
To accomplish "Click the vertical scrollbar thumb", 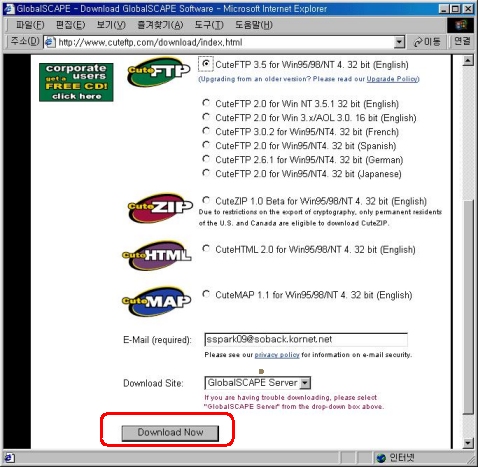I will tap(468, 307).
